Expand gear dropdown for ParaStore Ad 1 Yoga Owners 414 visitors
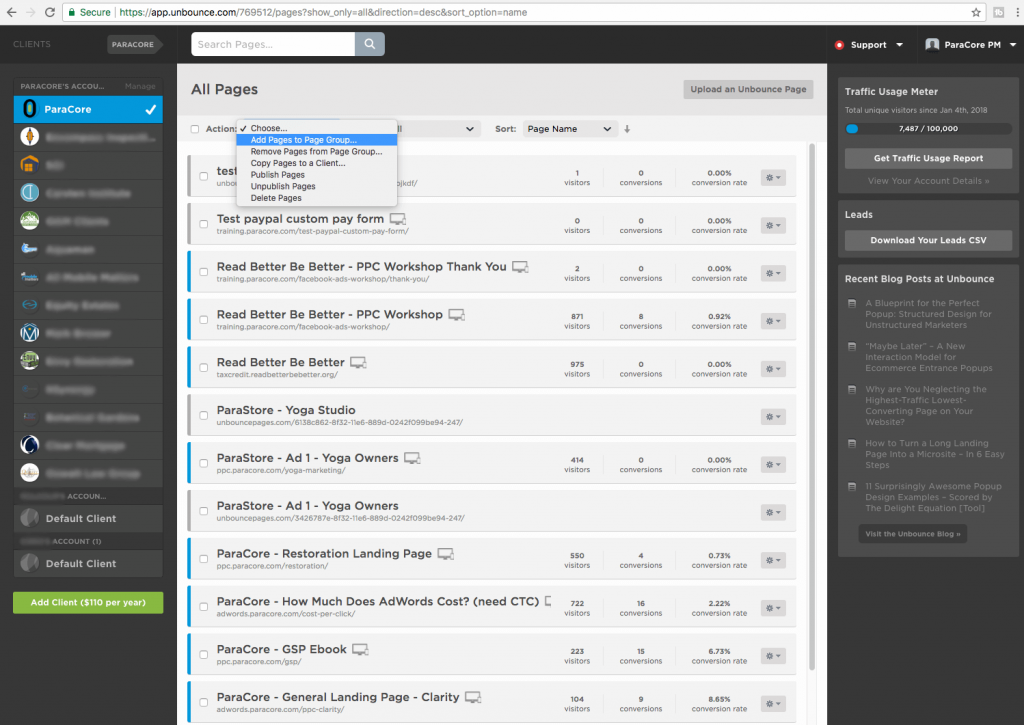This screenshot has width=1024, height=725. [x=773, y=464]
